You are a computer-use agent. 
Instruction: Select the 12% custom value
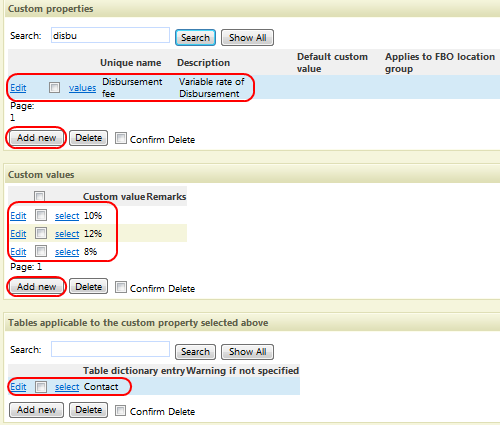tap(67, 234)
